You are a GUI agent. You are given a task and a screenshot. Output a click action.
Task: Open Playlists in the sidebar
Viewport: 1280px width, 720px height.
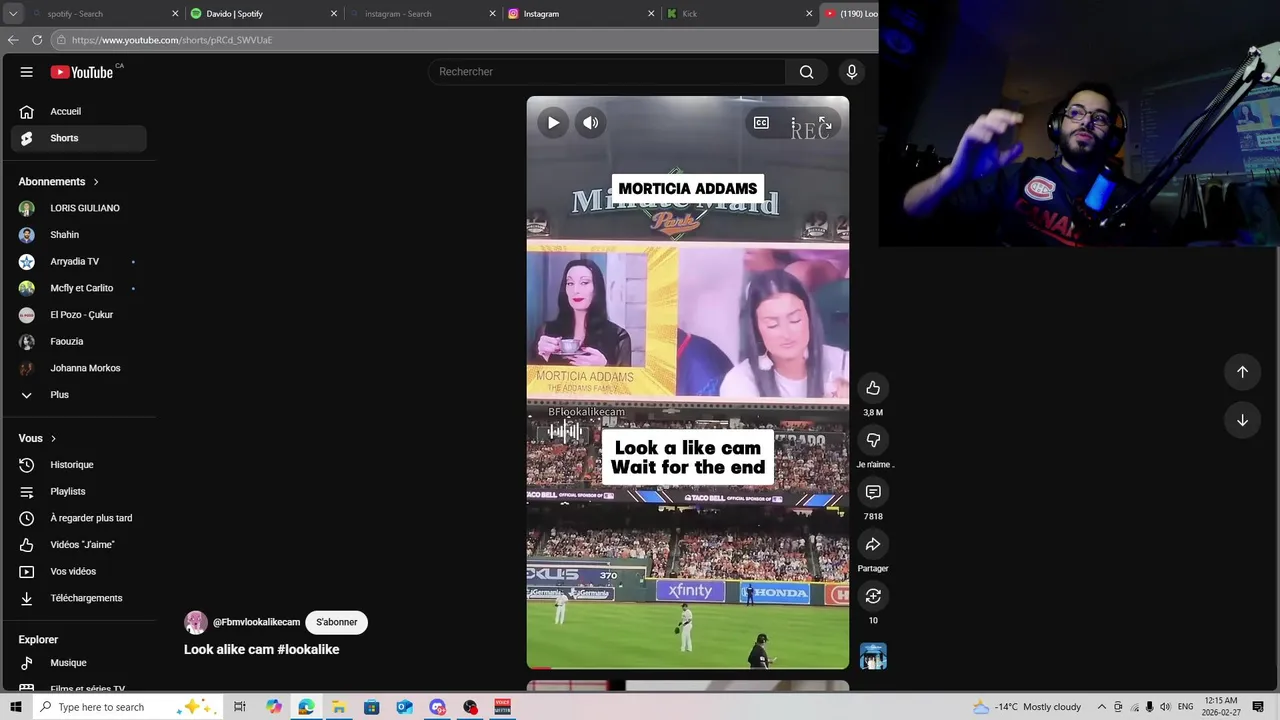pyautogui.click(x=79, y=491)
